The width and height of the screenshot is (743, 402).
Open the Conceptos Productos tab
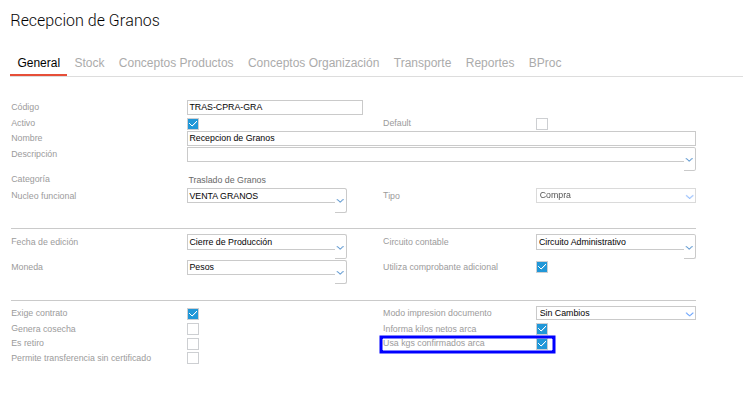pyautogui.click(x=176, y=63)
